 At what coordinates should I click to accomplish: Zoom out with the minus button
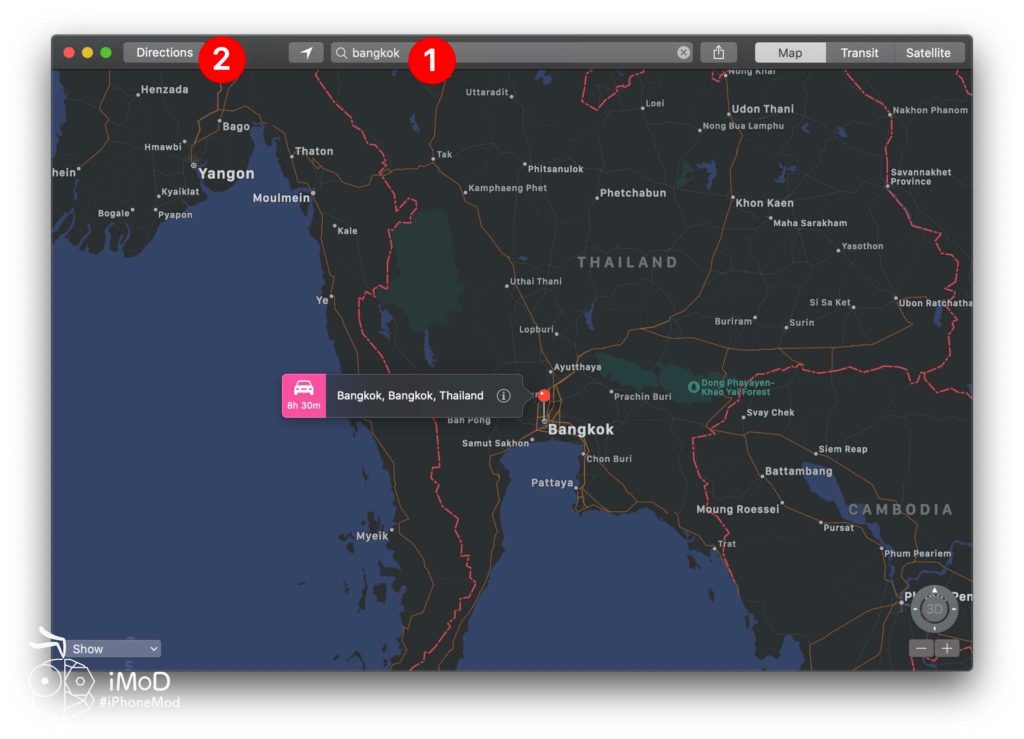coord(921,648)
